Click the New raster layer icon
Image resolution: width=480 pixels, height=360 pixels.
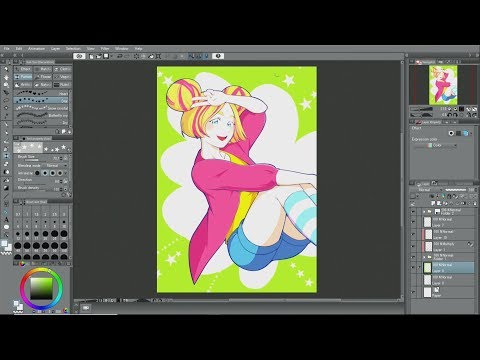433,203
